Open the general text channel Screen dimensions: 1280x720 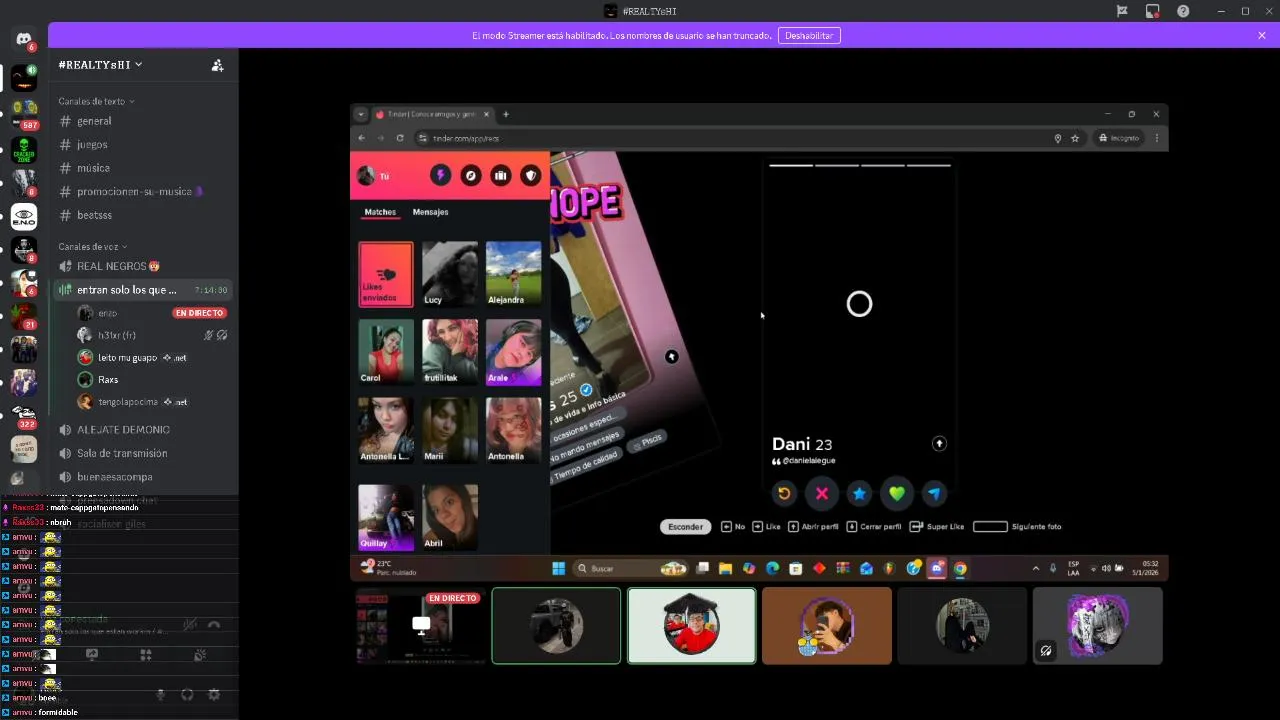point(144,121)
